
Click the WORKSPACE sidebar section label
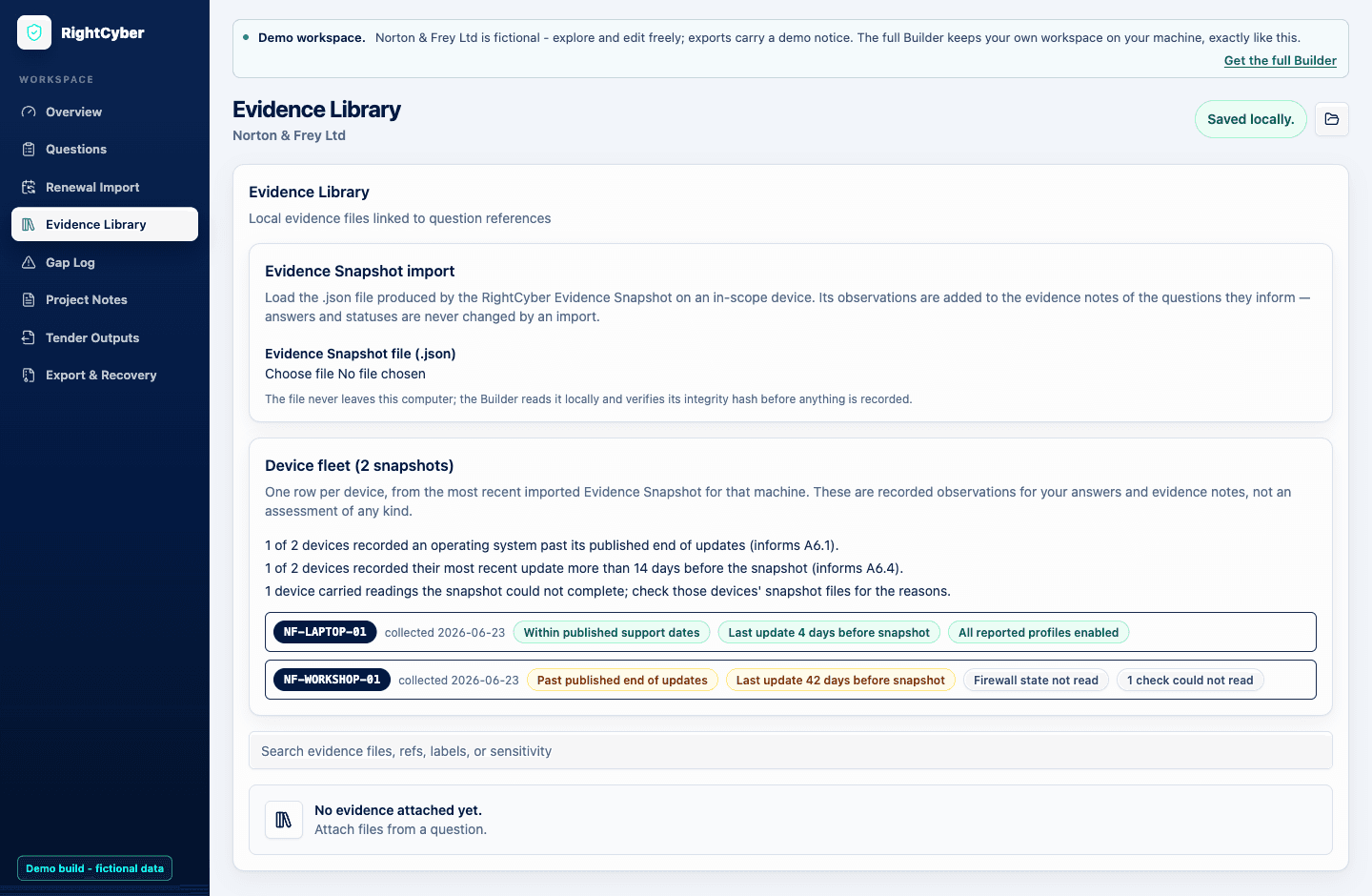56,79
